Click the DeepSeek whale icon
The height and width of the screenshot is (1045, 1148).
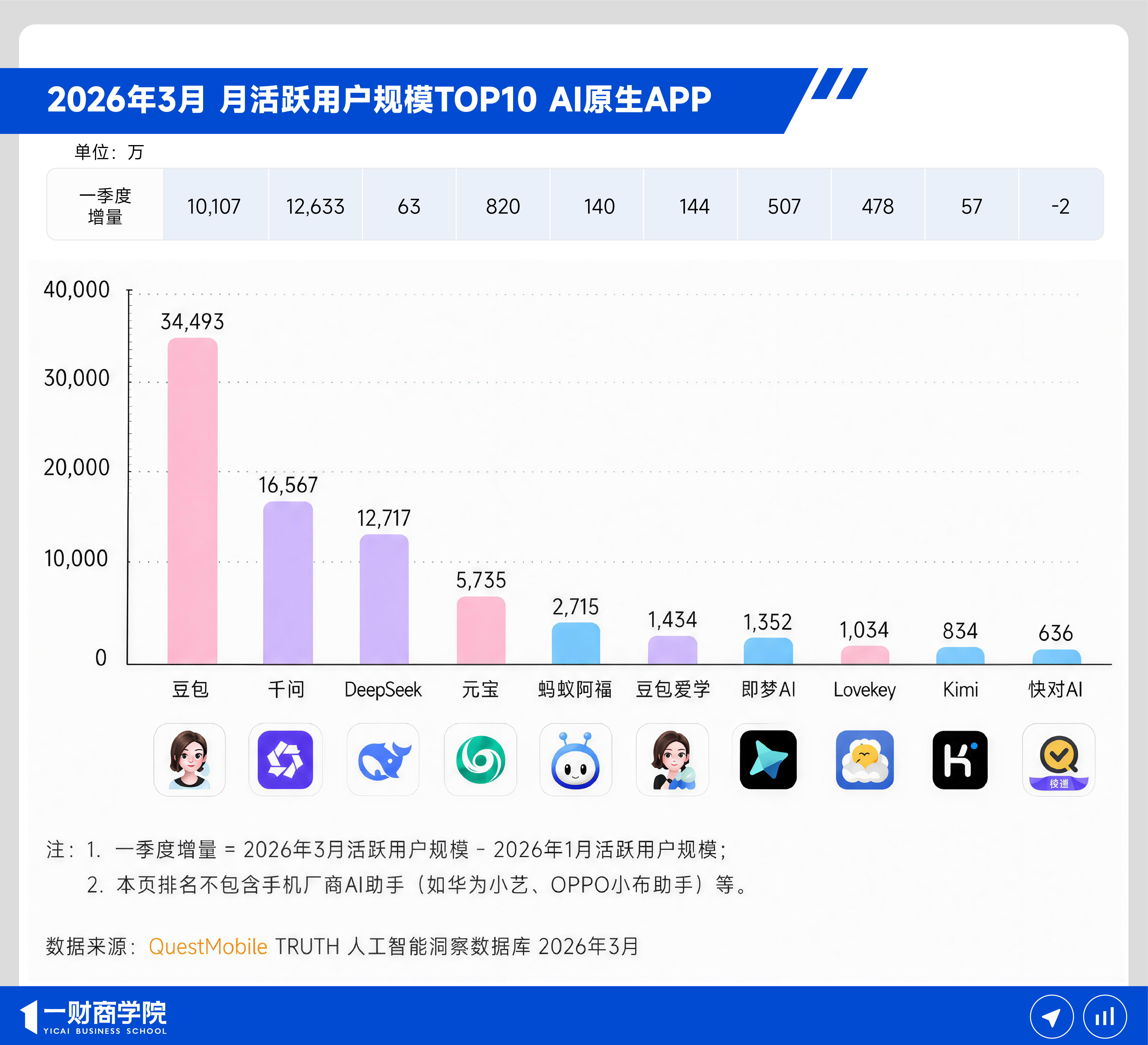[383, 759]
